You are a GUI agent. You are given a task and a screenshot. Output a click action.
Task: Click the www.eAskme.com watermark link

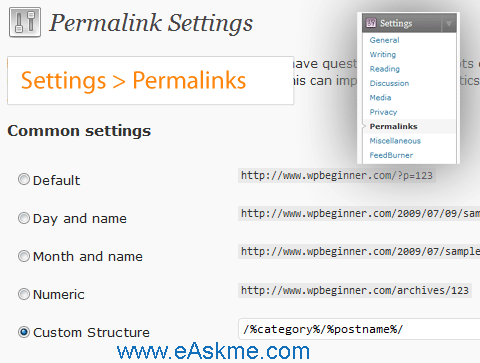213,351
